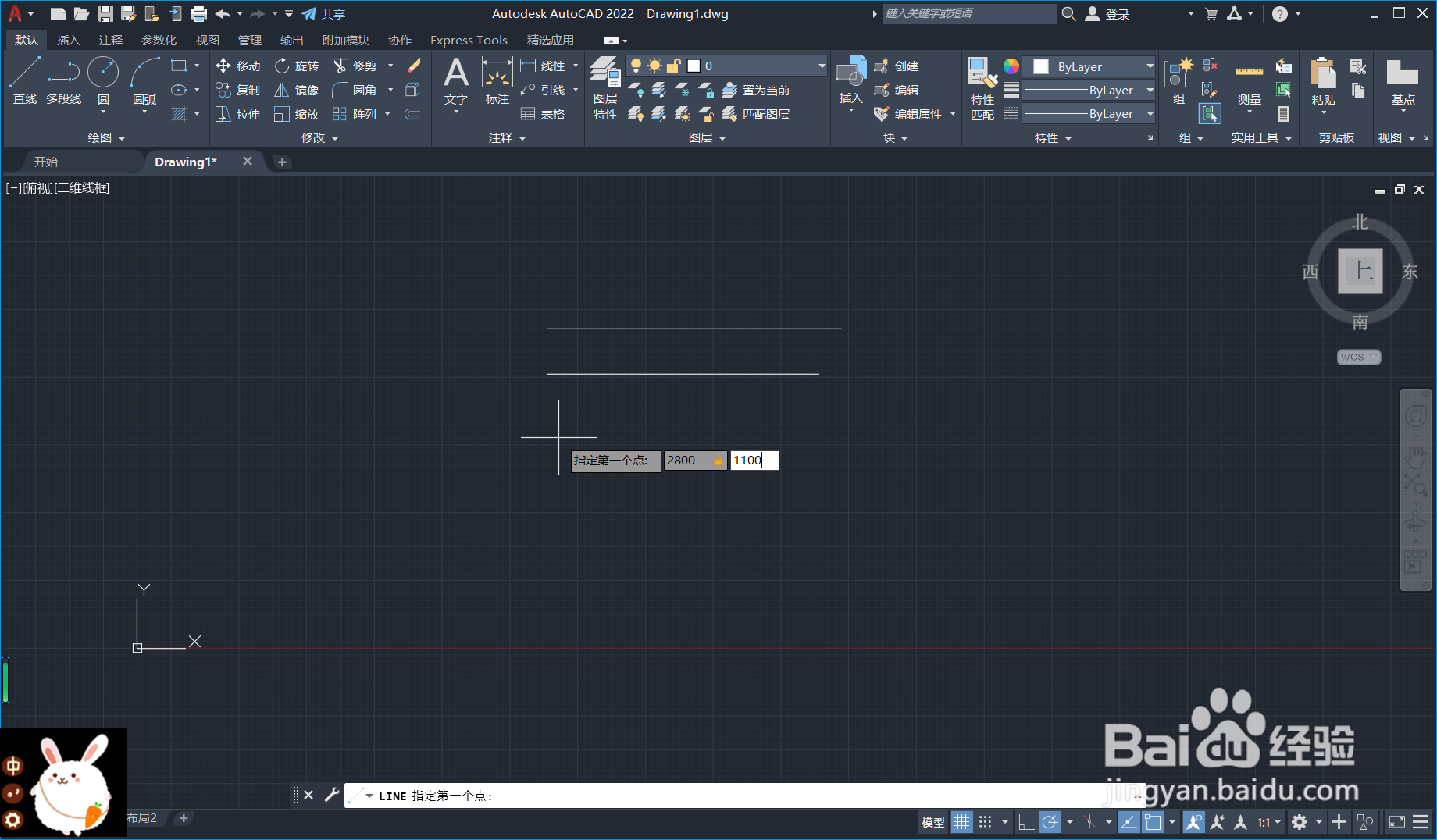Toggle 2D object snap in status bar
Viewport: 1437px width, 840px height.
coord(1153,822)
